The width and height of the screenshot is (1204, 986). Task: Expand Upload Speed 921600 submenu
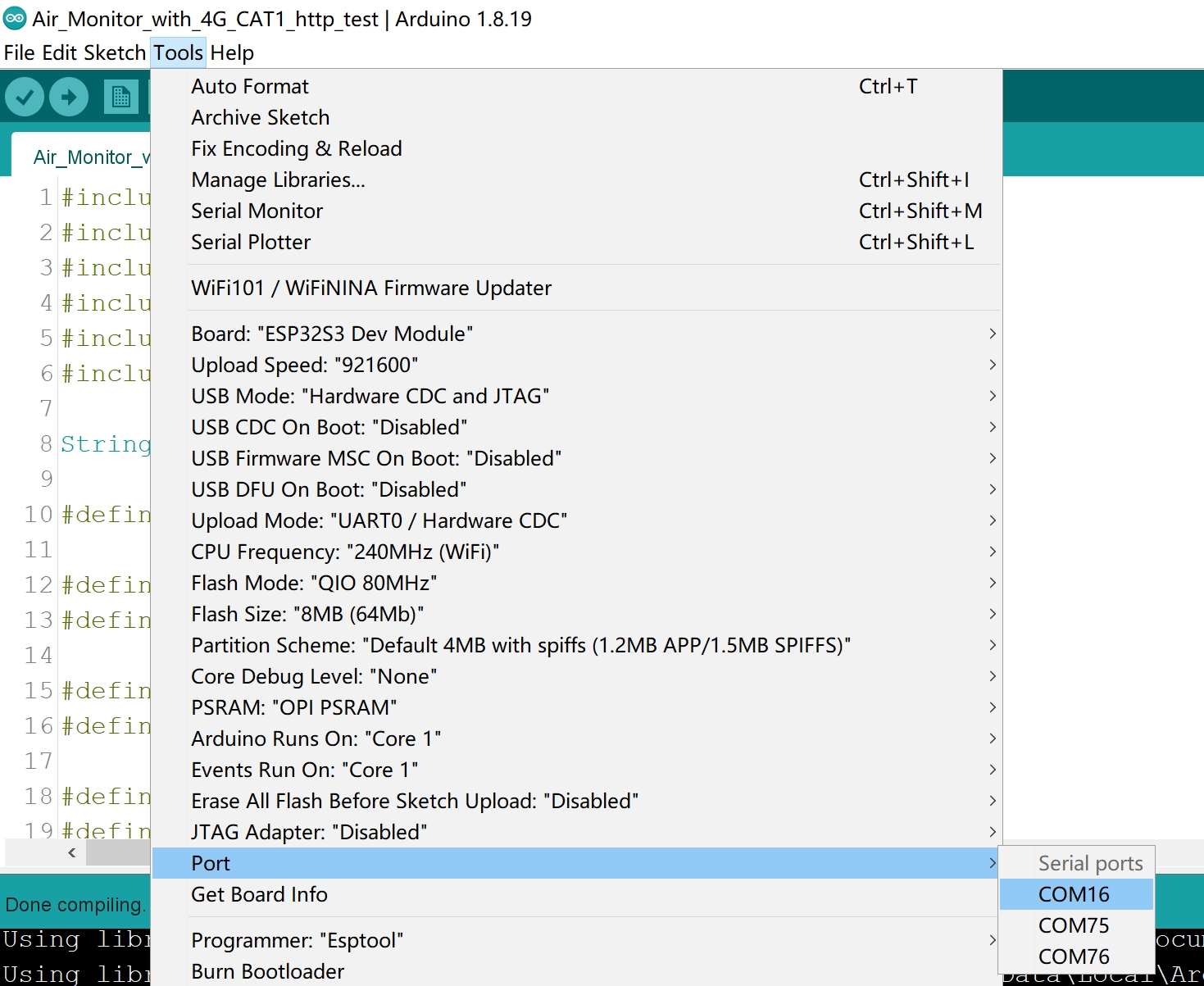[576, 365]
